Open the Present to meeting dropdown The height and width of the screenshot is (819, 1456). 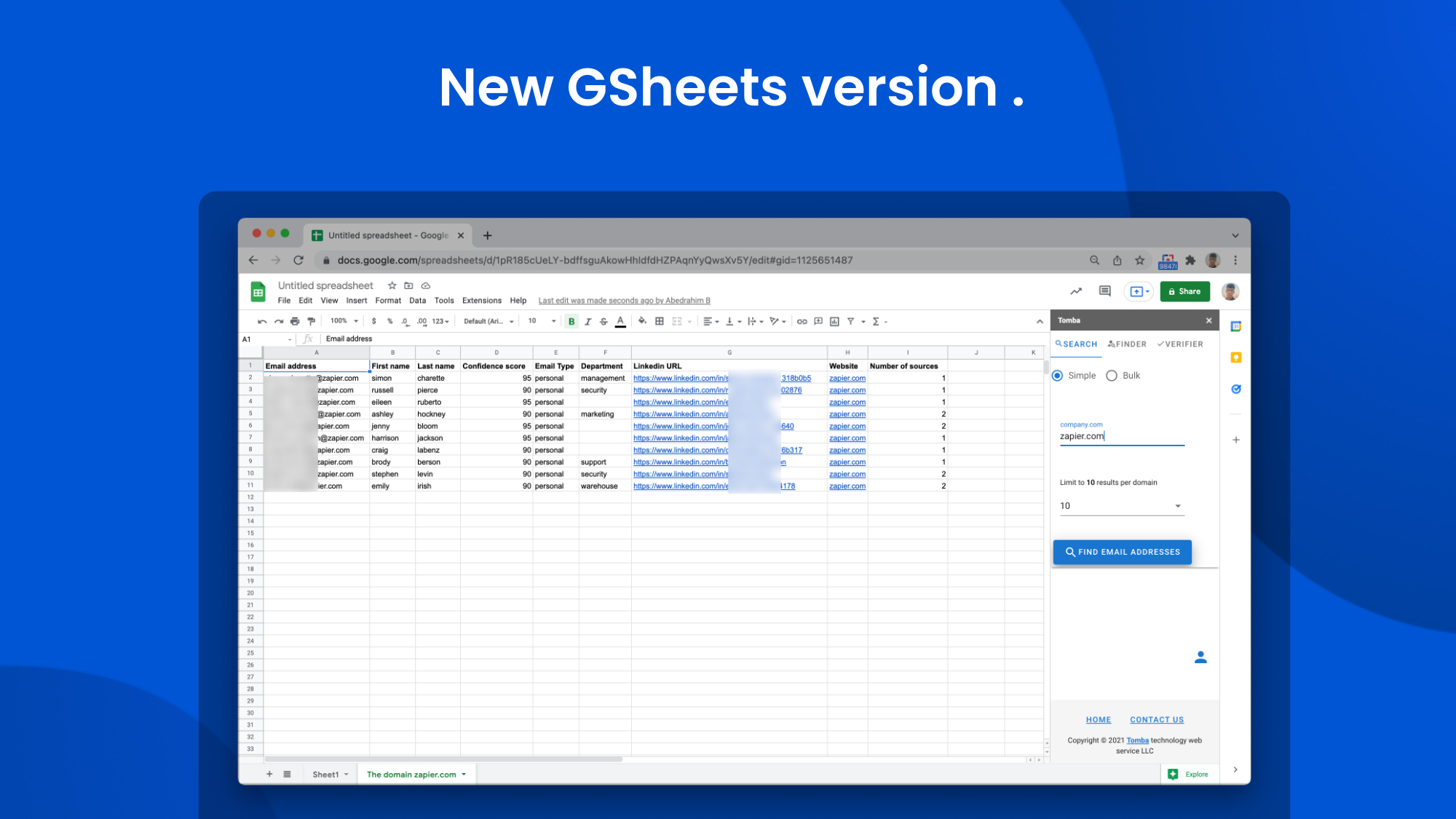(1139, 291)
